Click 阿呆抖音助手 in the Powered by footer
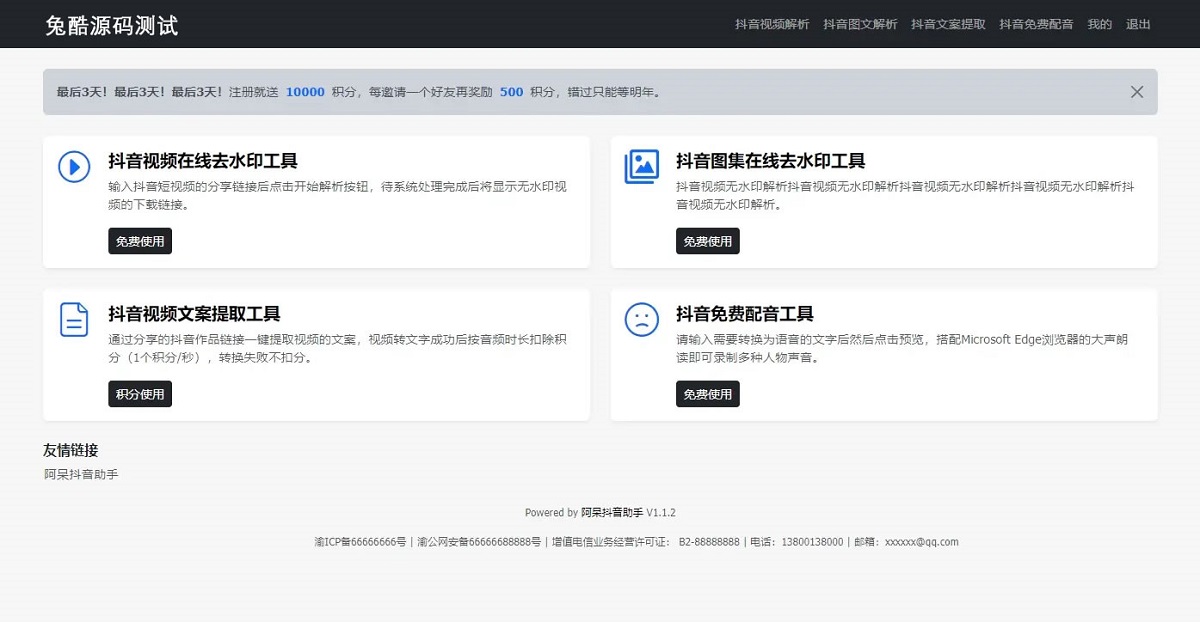The image size is (1200, 622). 612,513
